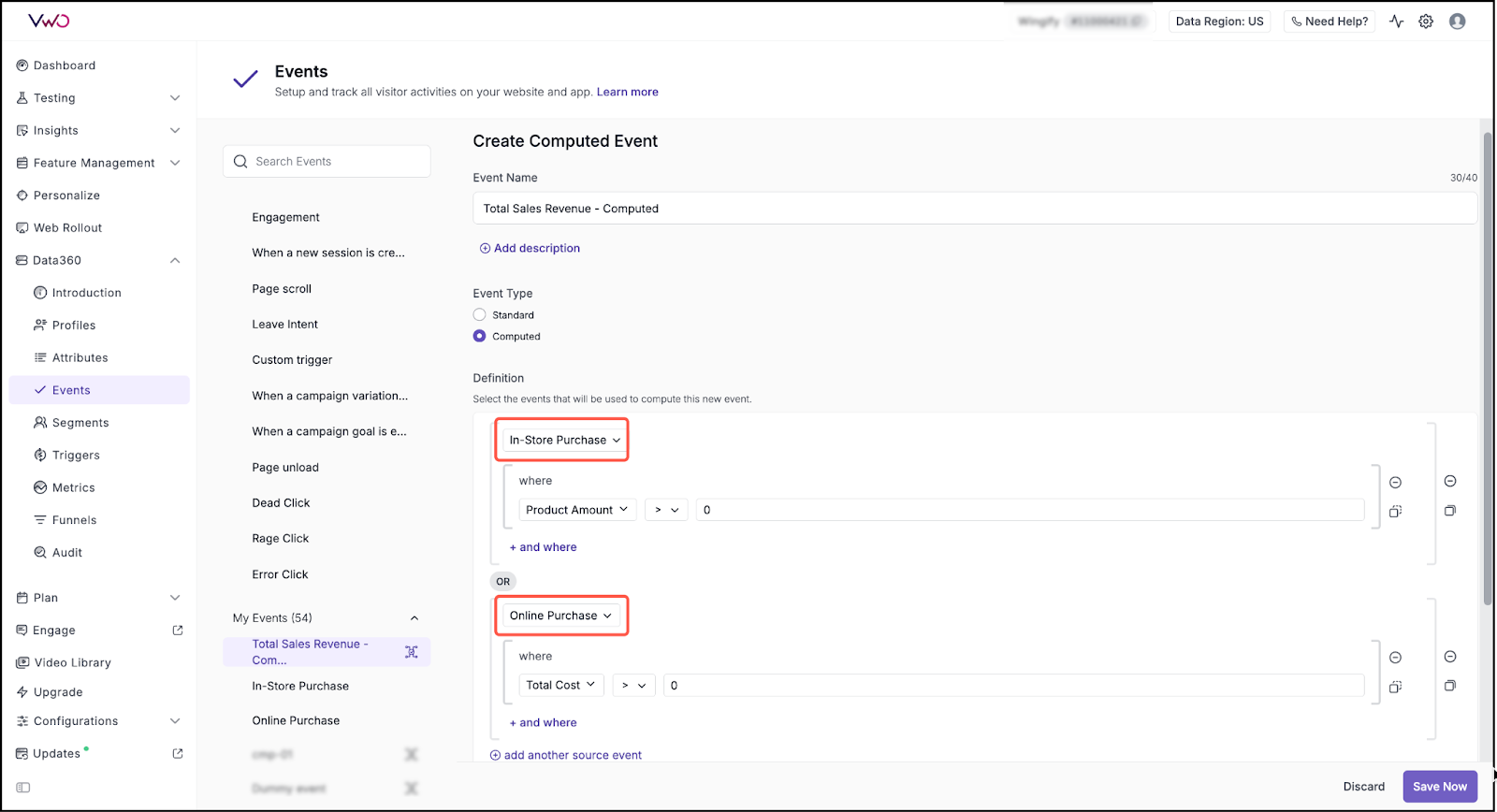This screenshot has height=812, width=1497.
Task: Click the Product Amount value field
Action: tap(1030, 510)
